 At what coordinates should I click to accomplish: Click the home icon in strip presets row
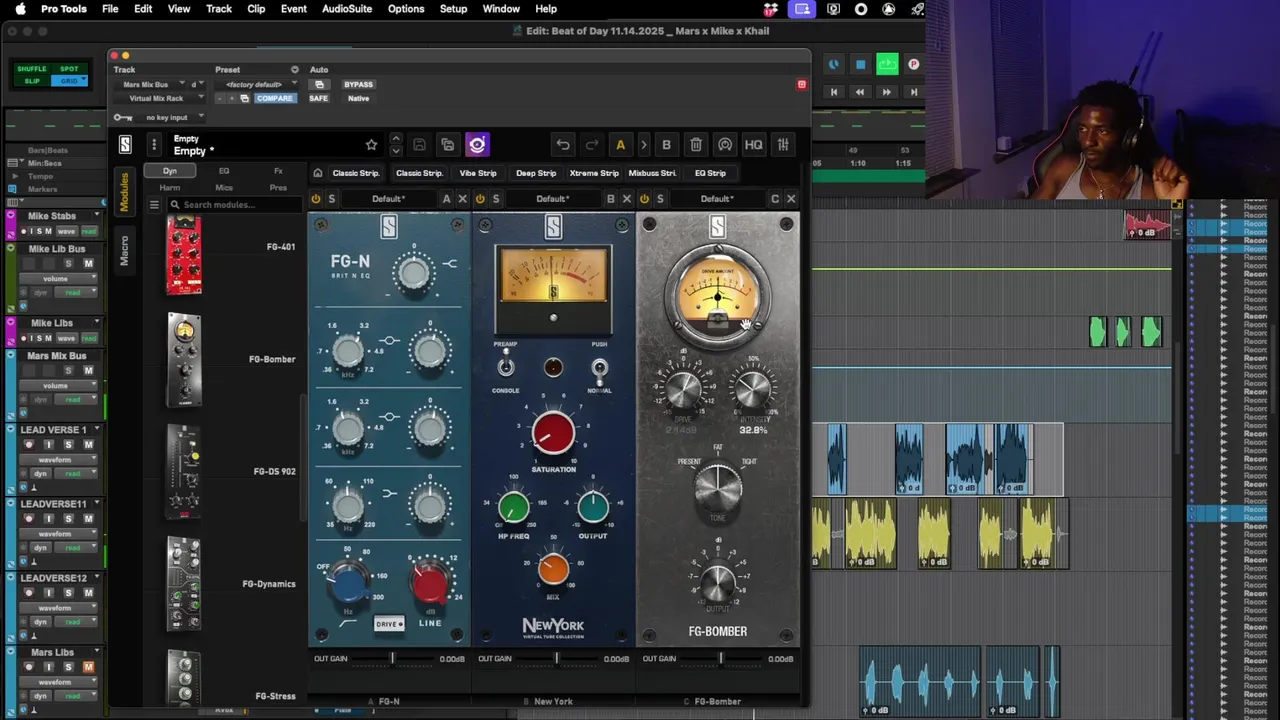tap(318, 173)
